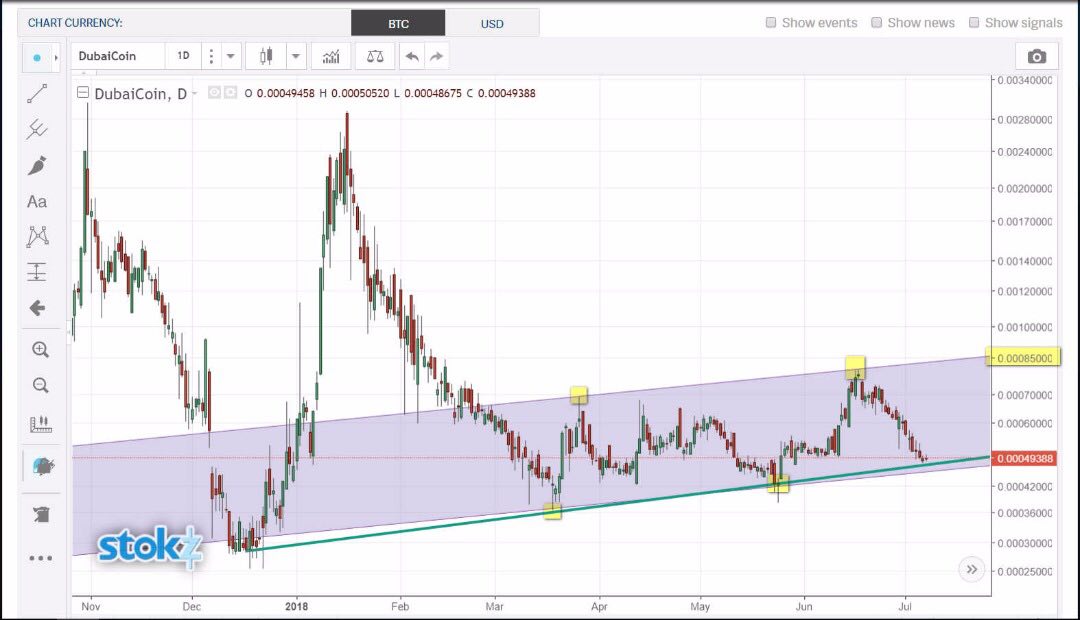Select the XABCD pattern tool
This screenshot has height=620, width=1080.
point(37,236)
